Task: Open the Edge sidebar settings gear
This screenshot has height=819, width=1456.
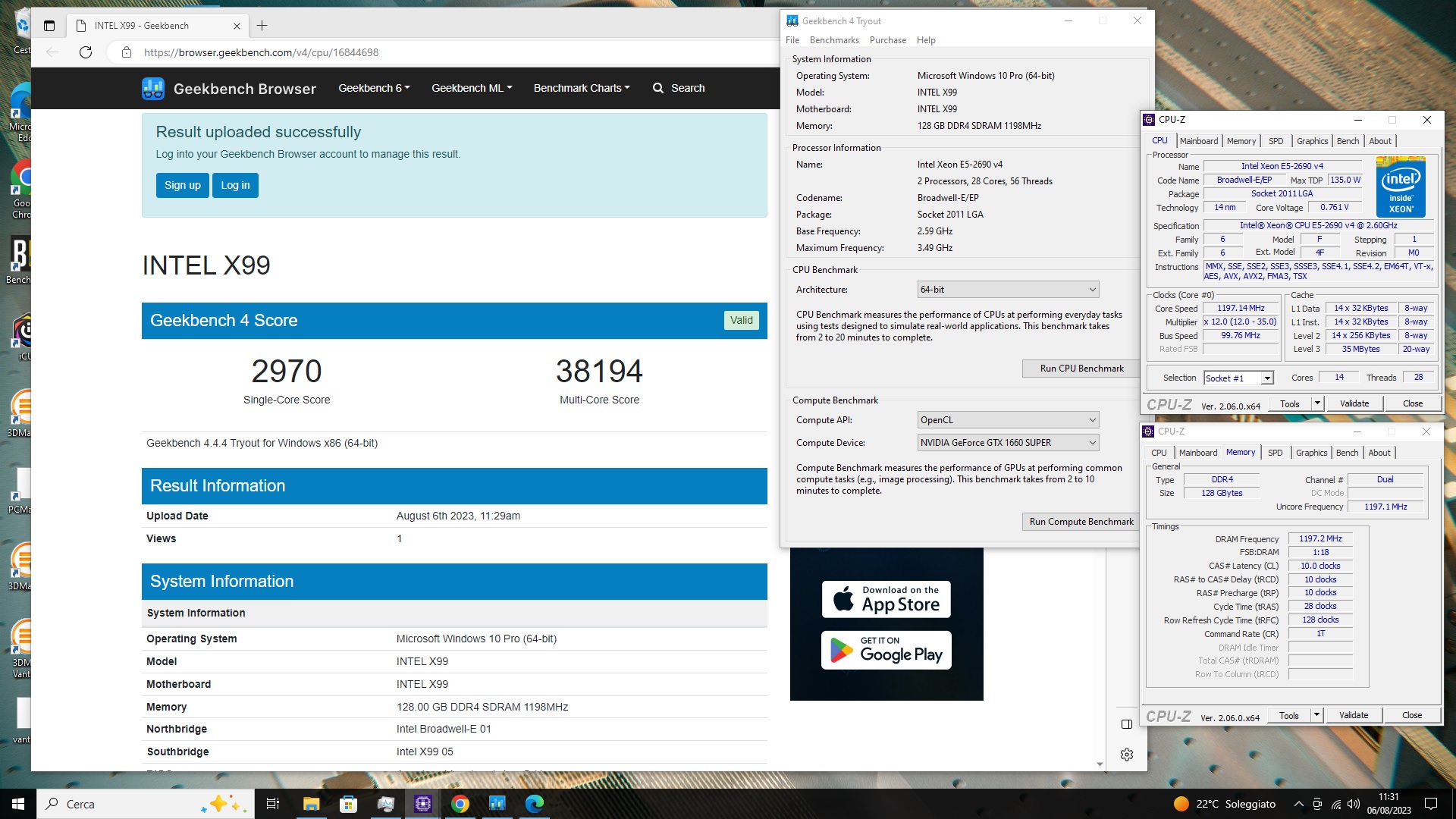Action: (1127, 755)
